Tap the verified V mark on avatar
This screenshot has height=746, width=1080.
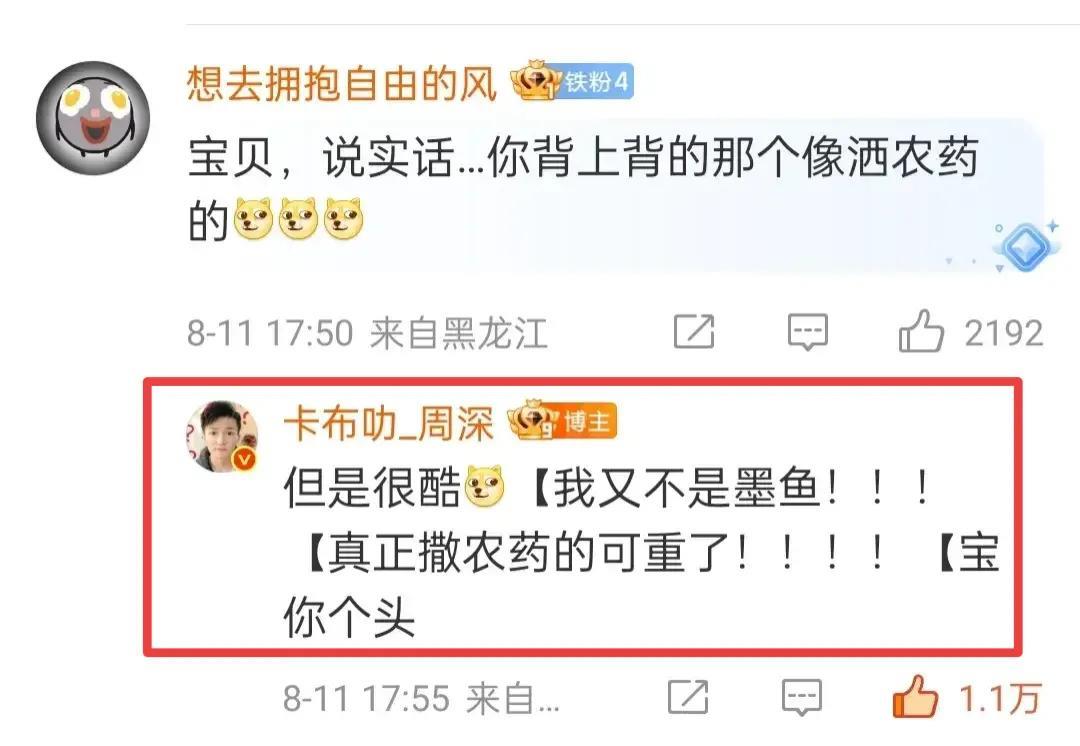244,459
